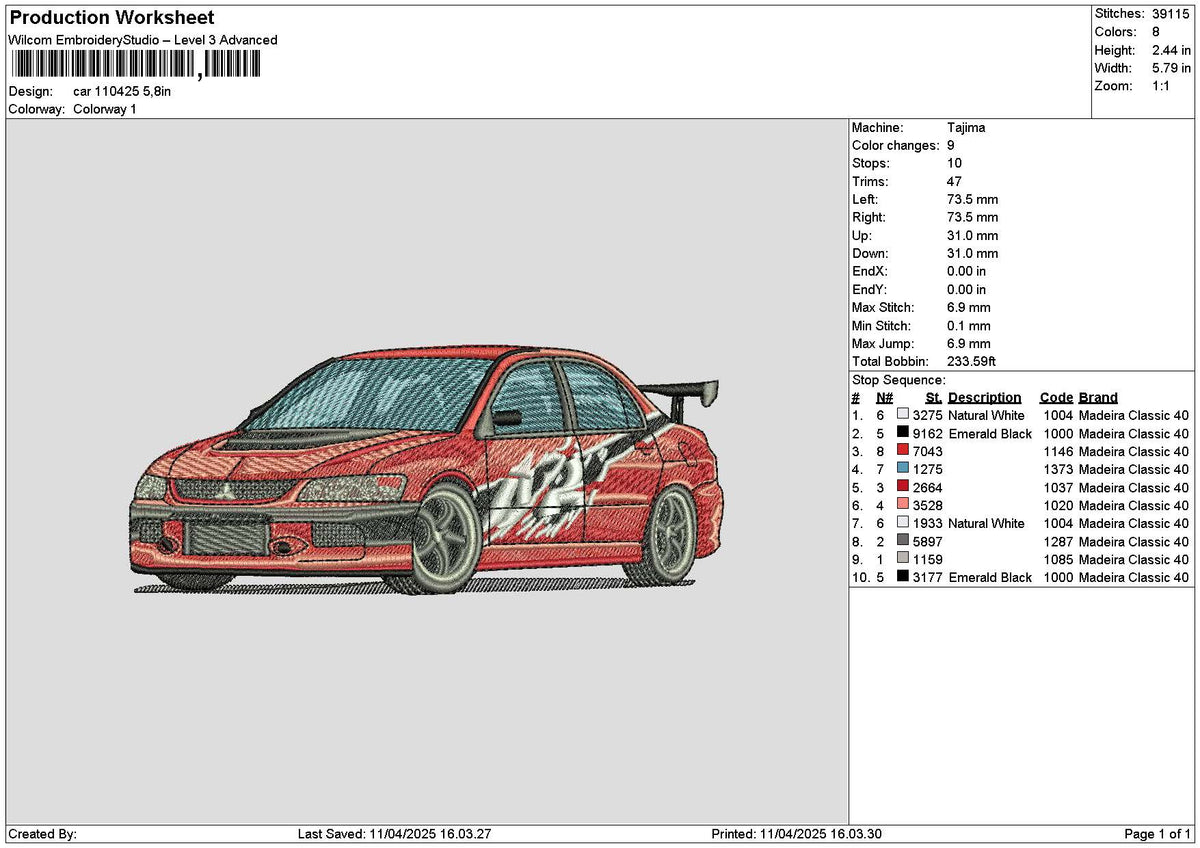Click the Stops value 10

point(954,164)
